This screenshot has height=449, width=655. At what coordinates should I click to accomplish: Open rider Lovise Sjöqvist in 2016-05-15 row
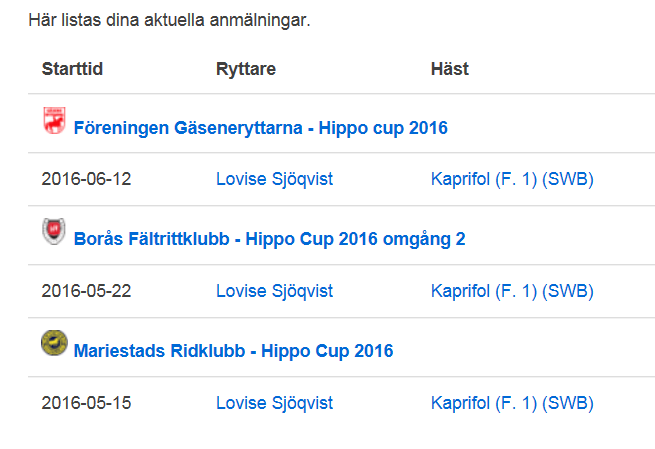point(274,403)
